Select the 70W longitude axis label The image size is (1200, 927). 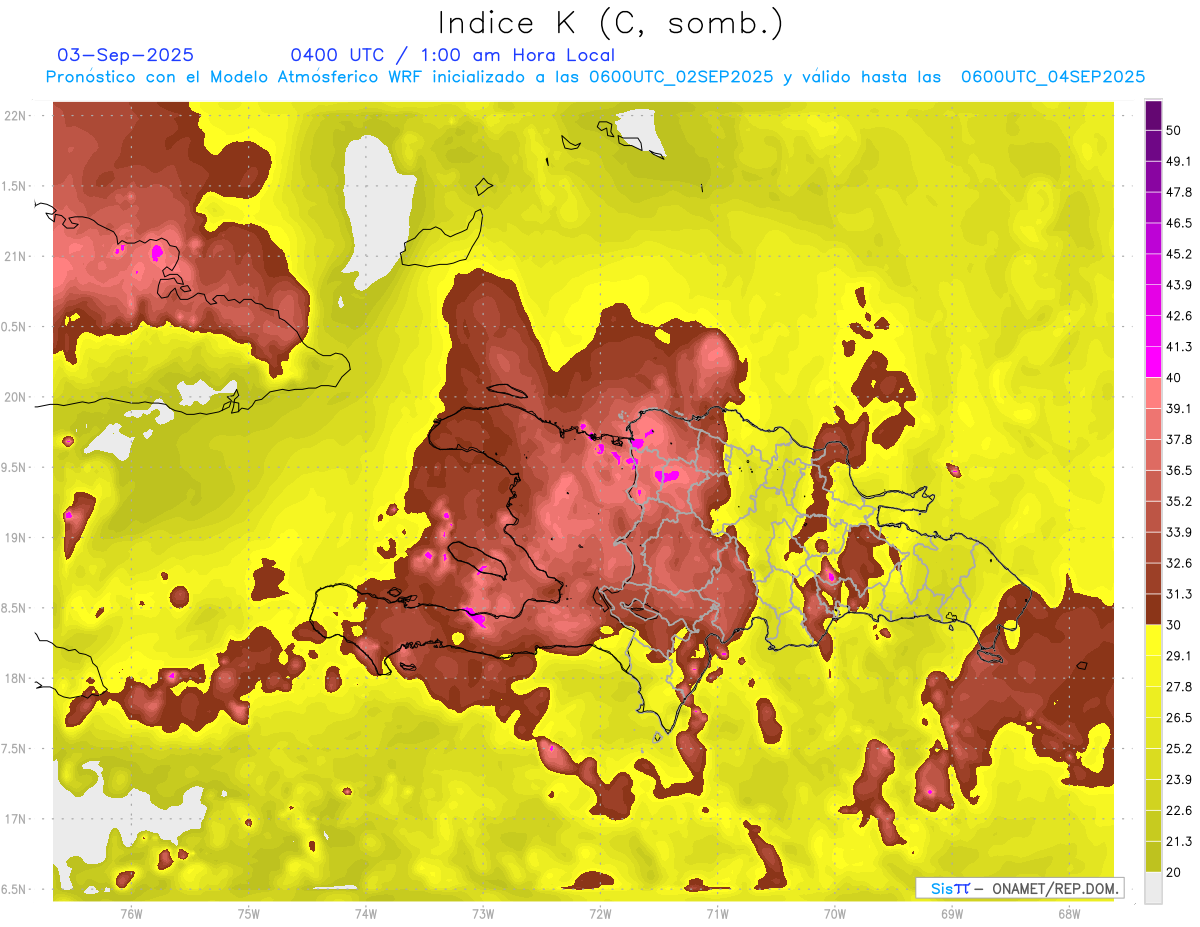tap(834, 914)
